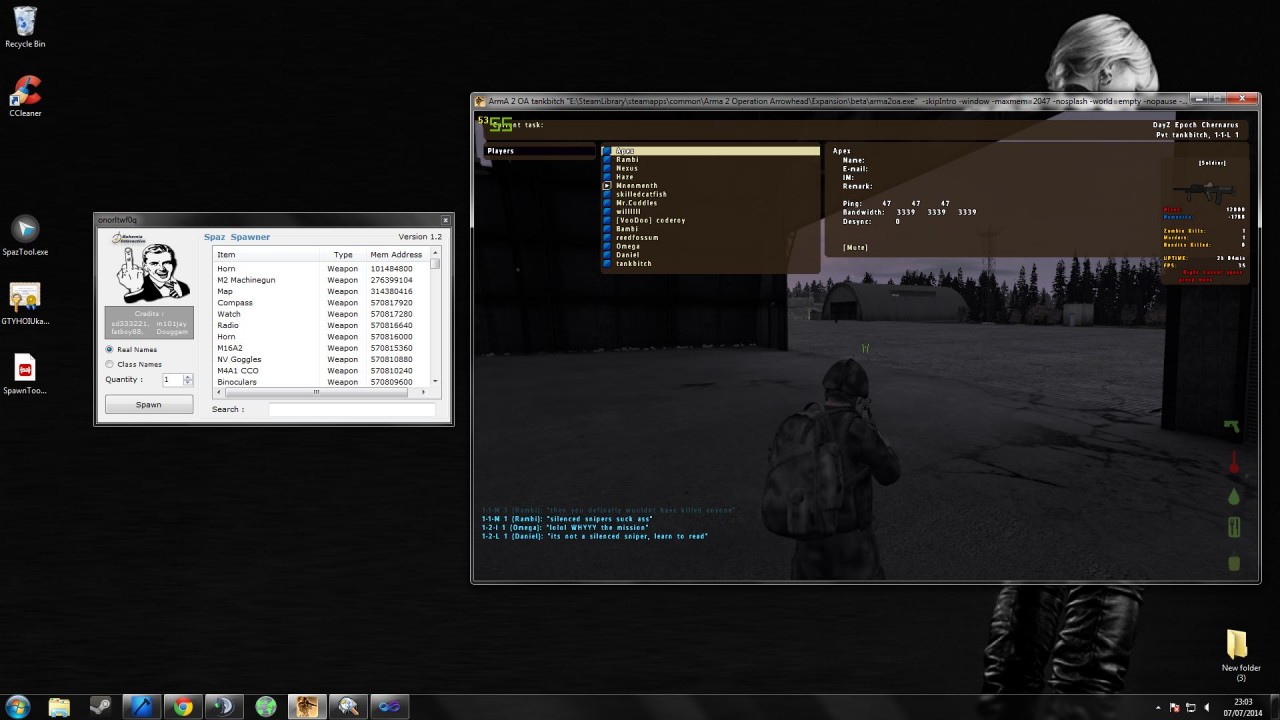Click the Spawn button
Viewport: 1280px width, 720px height.
tap(149, 405)
